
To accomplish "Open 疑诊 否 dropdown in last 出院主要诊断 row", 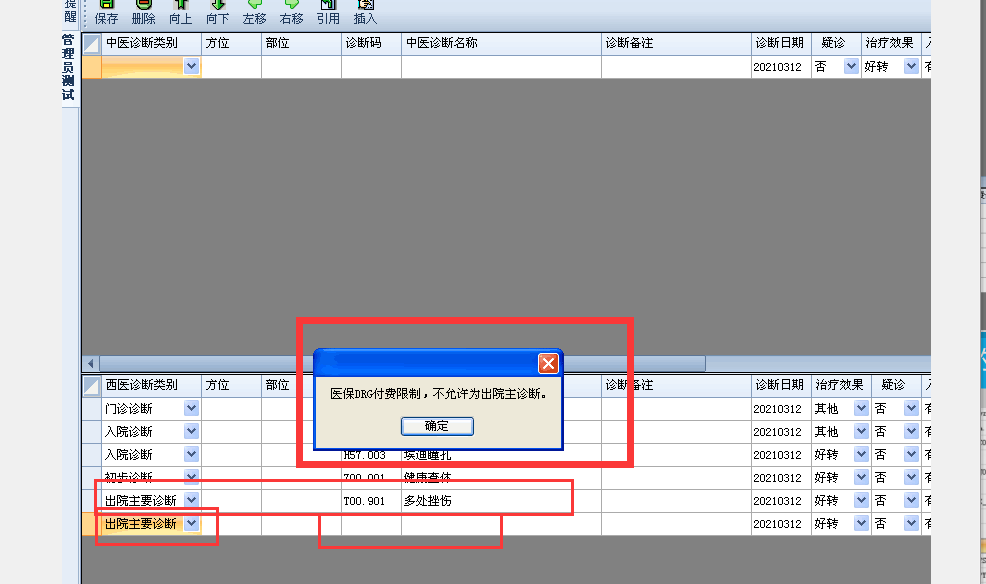I will pyautogui.click(x=911, y=523).
